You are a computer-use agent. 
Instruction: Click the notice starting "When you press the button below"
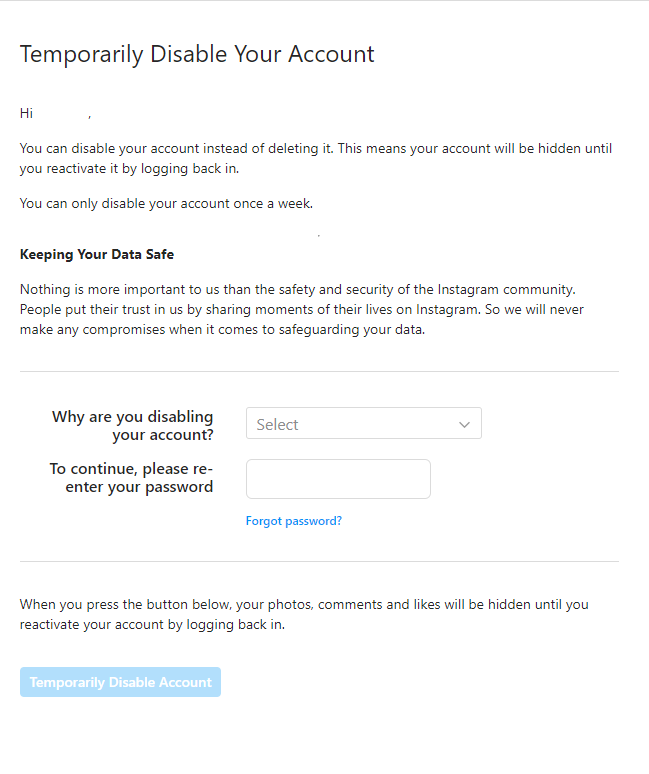point(304,605)
